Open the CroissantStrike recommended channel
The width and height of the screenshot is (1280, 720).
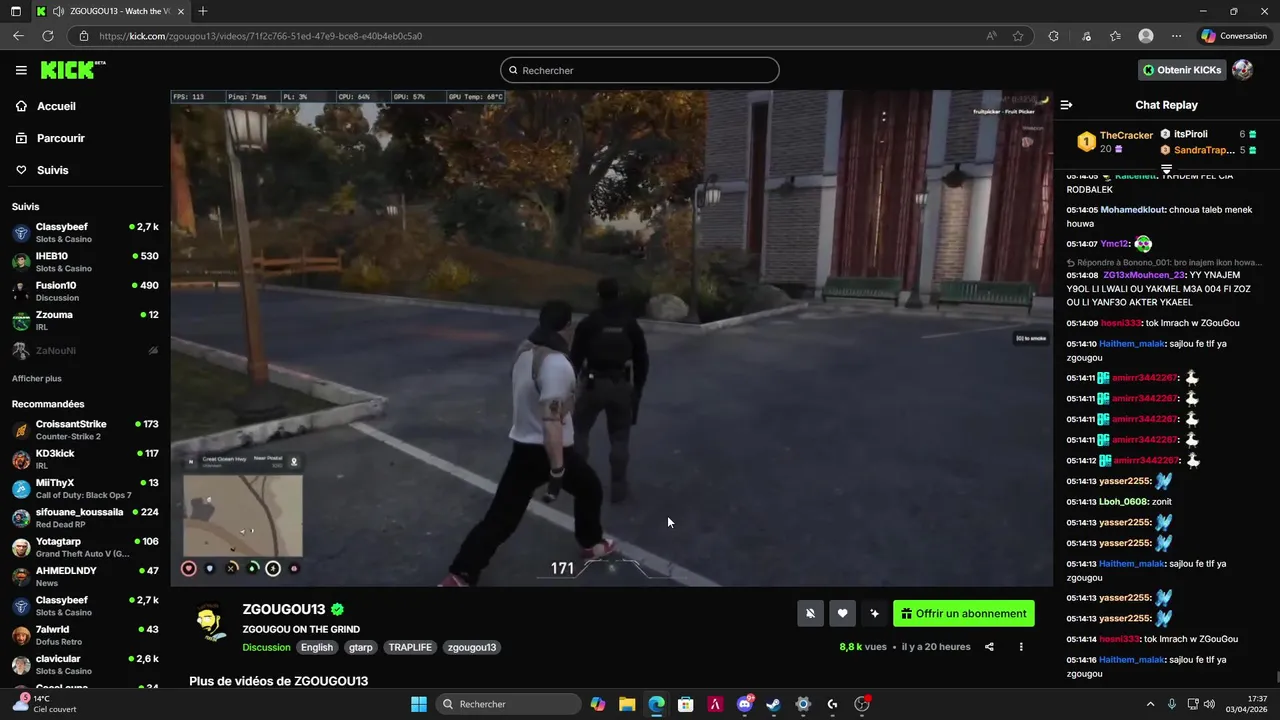(85, 430)
